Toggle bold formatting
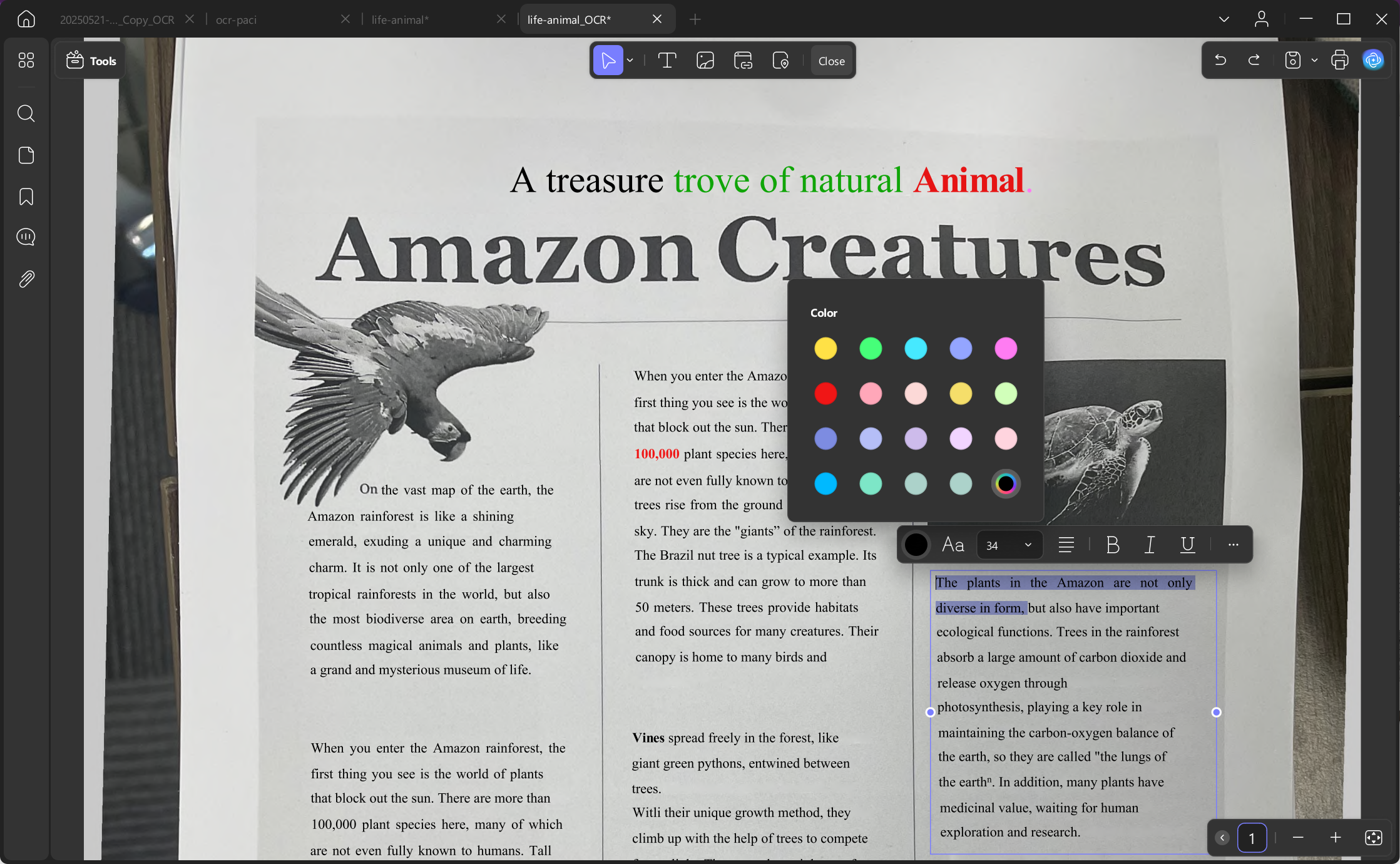This screenshot has height=864, width=1400. (x=1112, y=545)
